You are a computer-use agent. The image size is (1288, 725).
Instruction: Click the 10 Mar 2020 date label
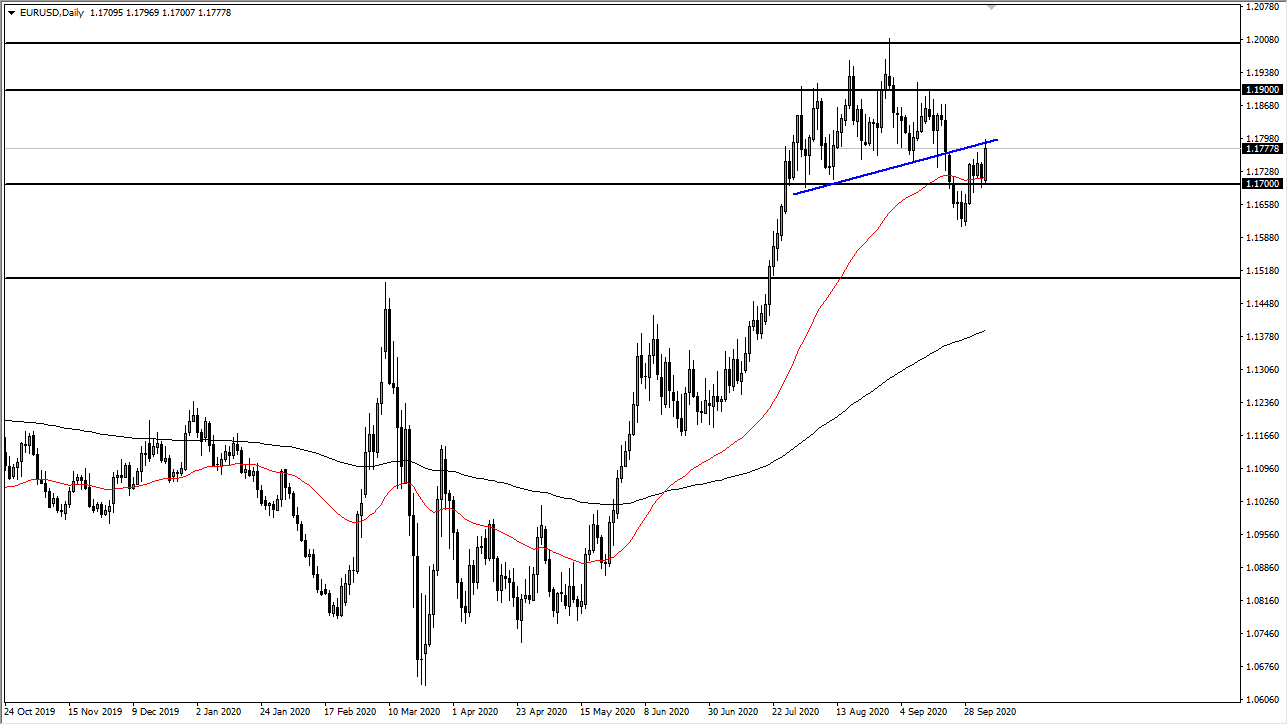413,712
